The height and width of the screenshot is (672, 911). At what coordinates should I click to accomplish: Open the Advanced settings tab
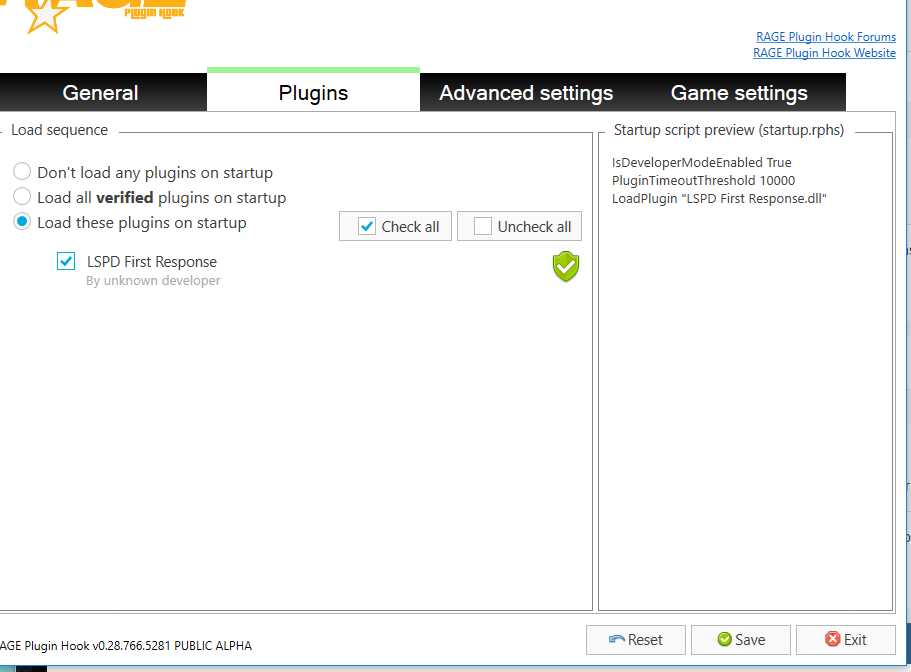[526, 92]
